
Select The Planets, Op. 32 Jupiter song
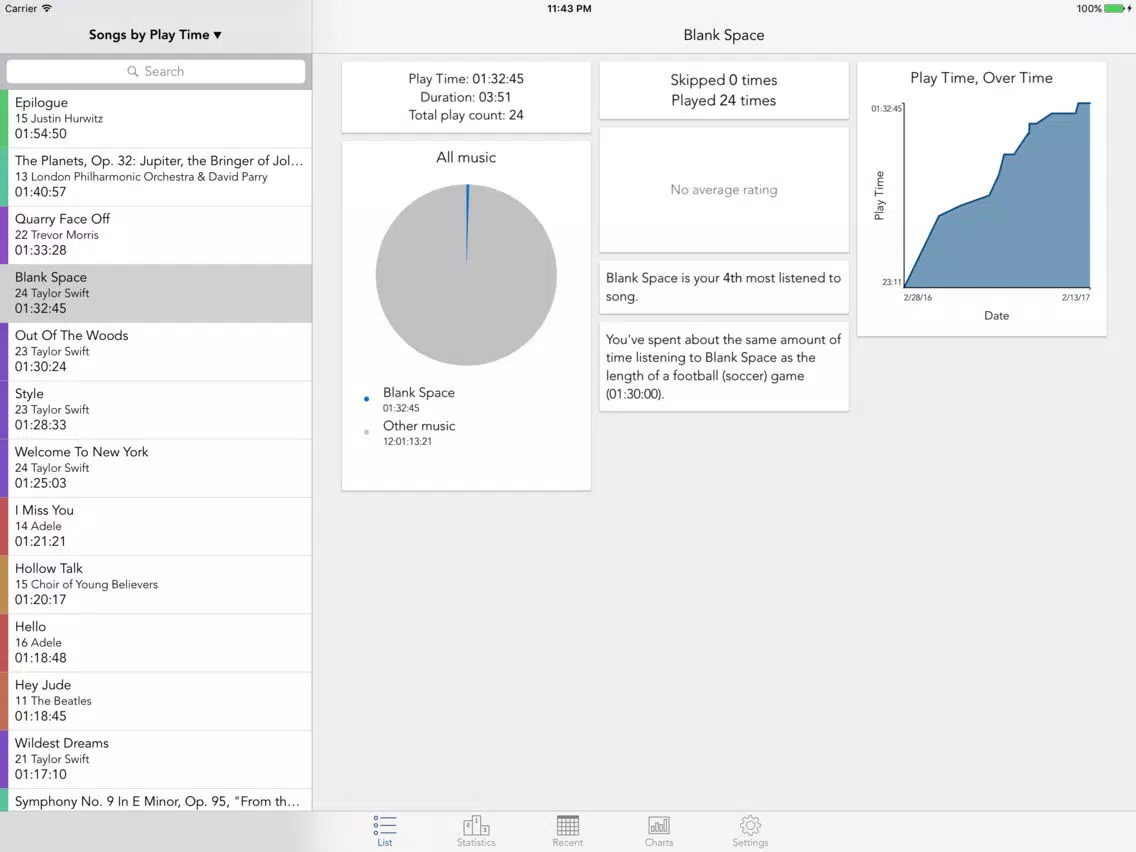pos(156,177)
